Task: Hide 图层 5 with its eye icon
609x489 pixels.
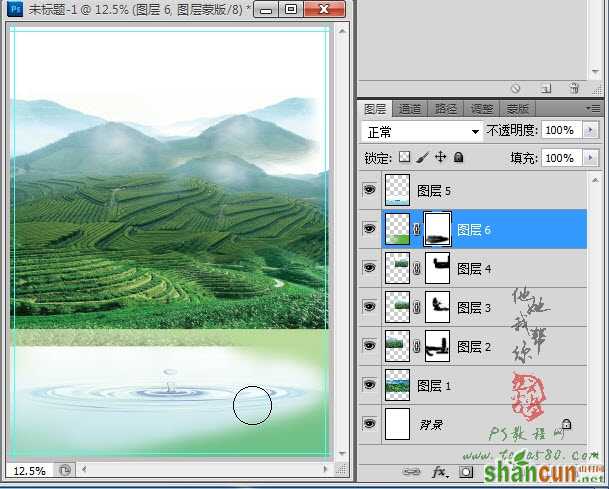Action: click(x=369, y=190)
